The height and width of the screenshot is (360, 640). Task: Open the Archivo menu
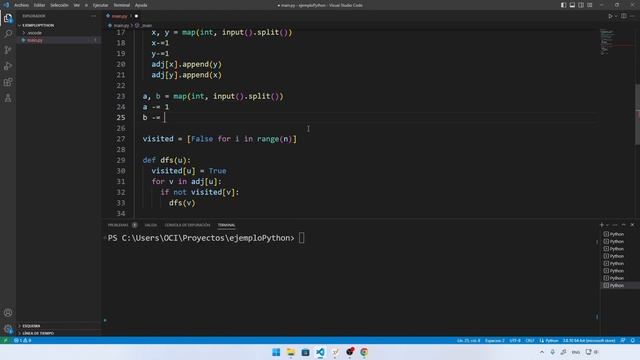coord(21,5)
